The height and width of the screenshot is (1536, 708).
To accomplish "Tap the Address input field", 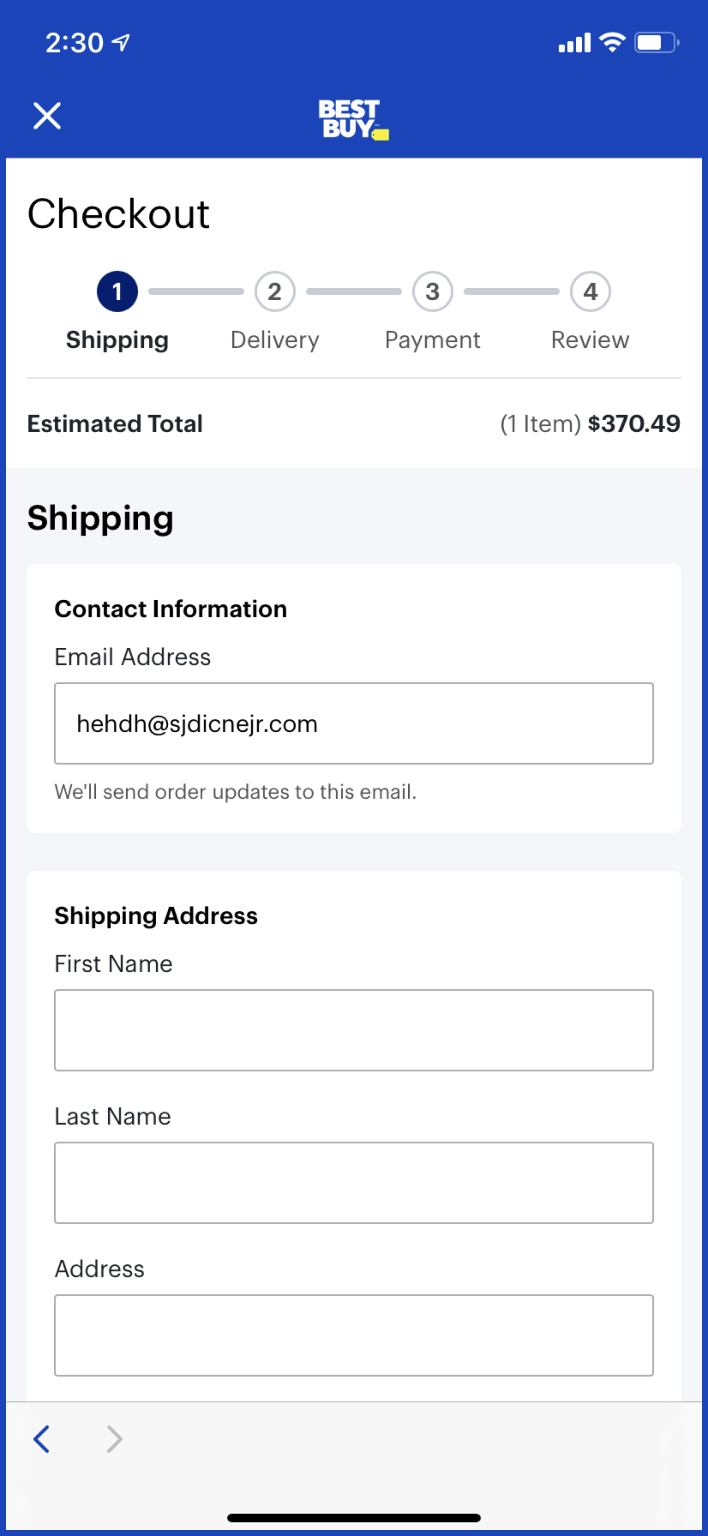I will 354,1335.
